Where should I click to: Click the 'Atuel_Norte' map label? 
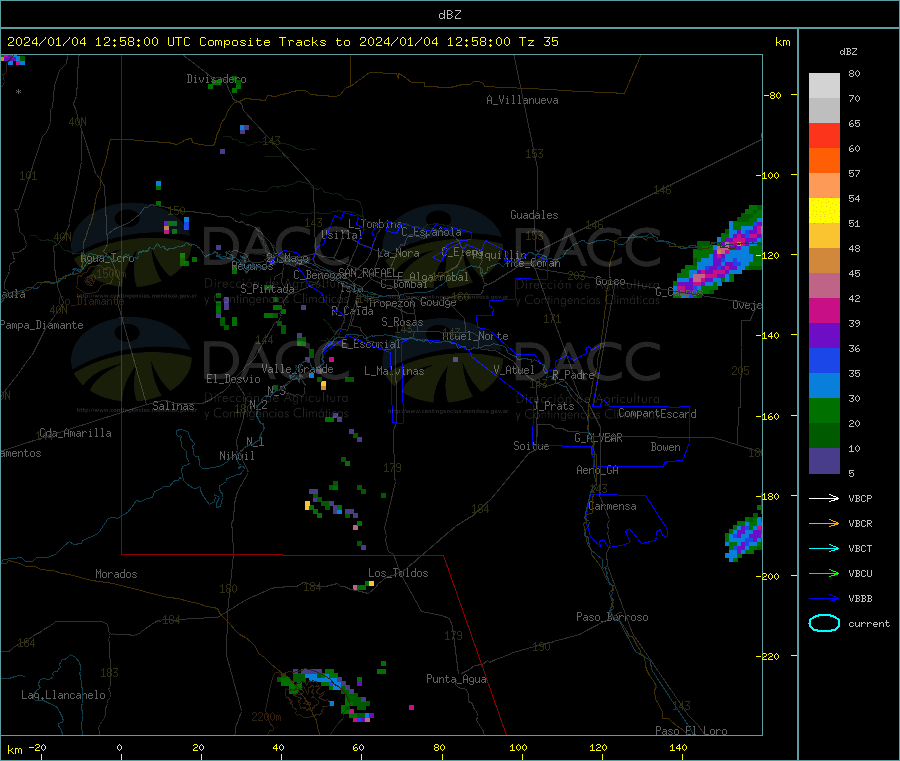coord(475,336)
